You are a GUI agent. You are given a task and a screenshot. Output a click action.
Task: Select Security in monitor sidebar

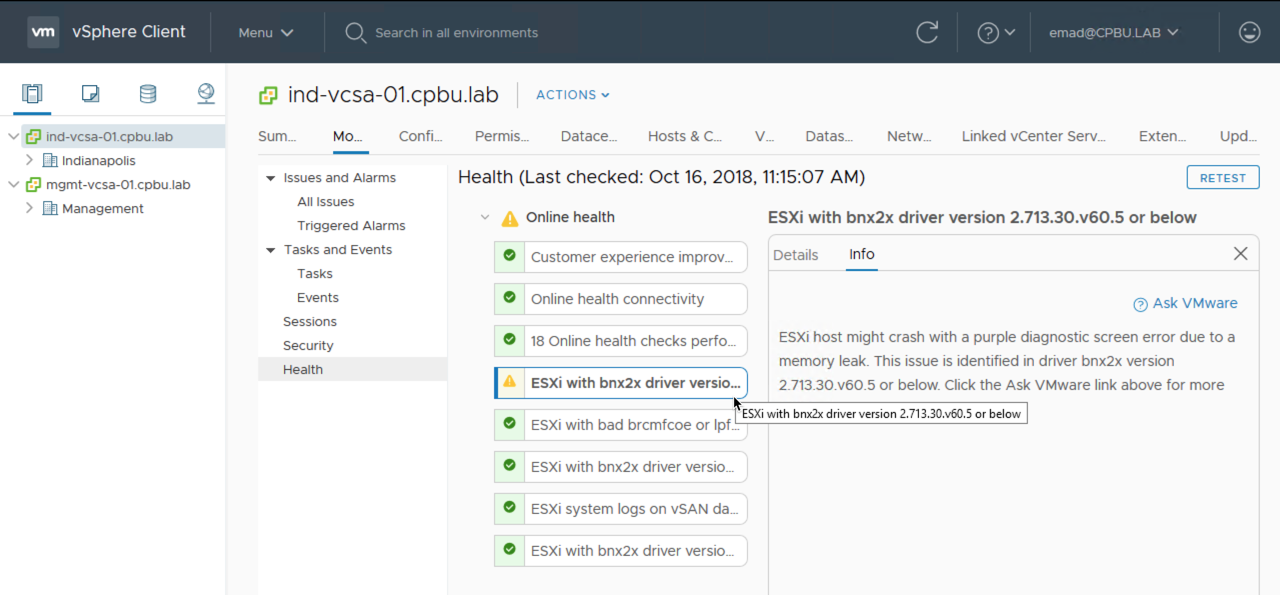point(308,346)
